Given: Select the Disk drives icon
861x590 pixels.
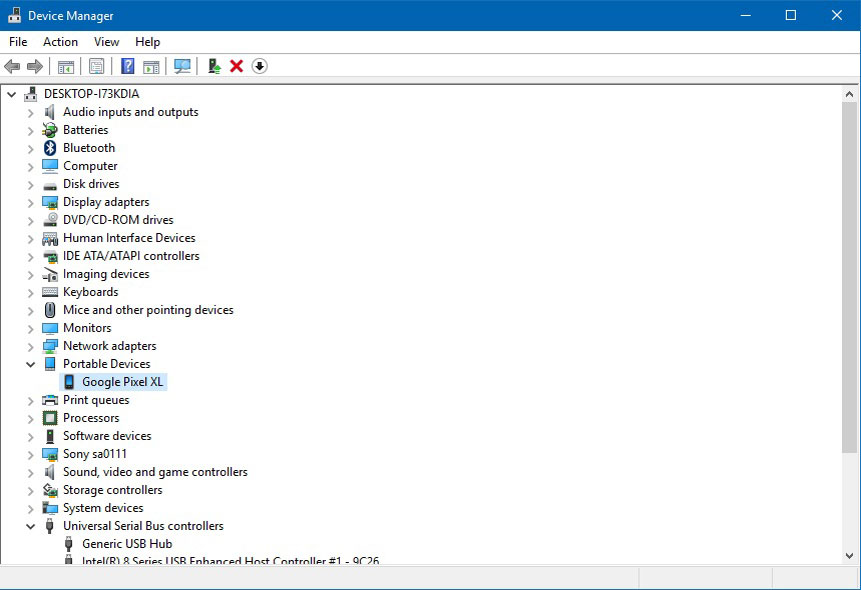Looking at the screenshot, I should [50, 185].
